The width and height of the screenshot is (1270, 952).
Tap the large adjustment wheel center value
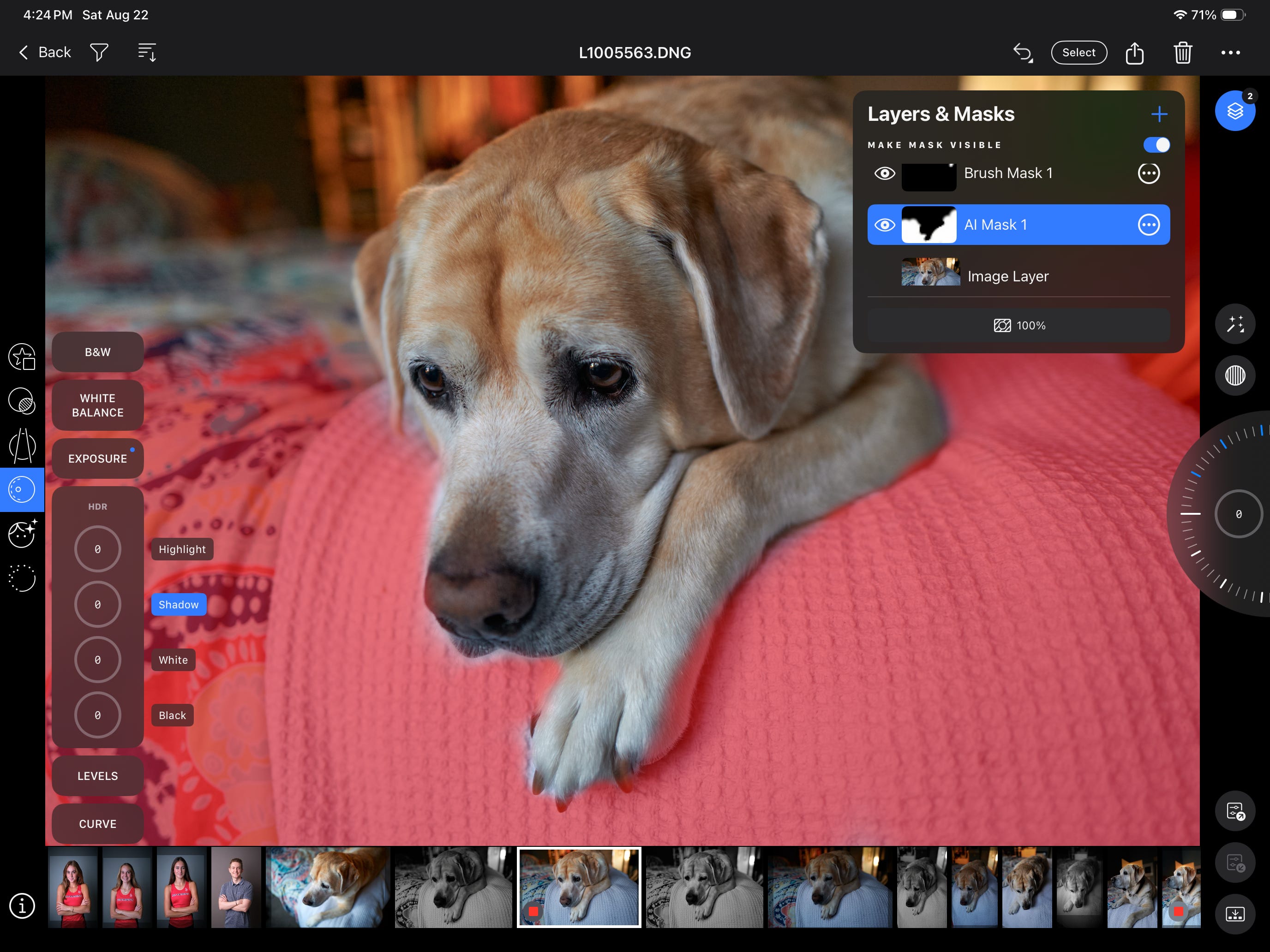[x=1239, y=514]
